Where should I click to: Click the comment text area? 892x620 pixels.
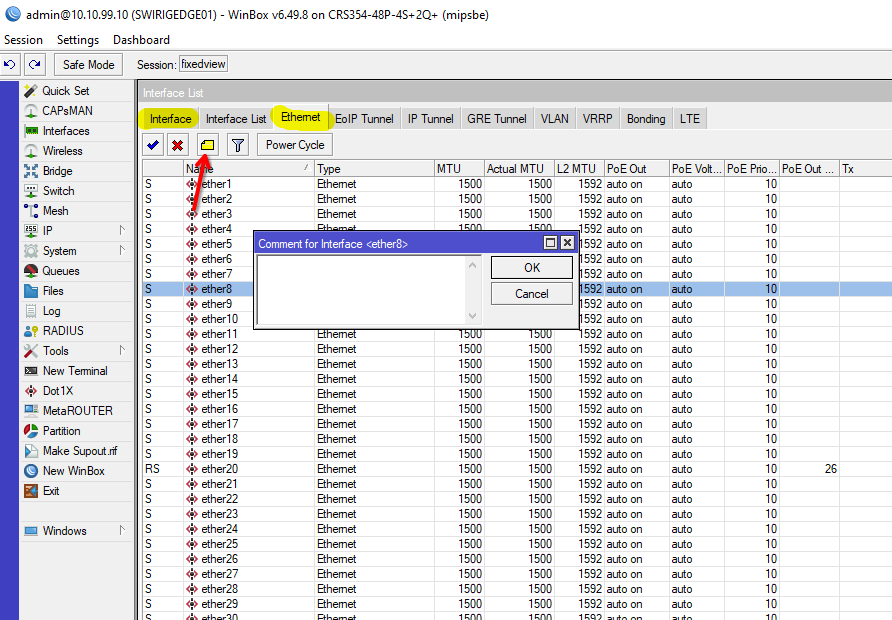click(362, 290)
